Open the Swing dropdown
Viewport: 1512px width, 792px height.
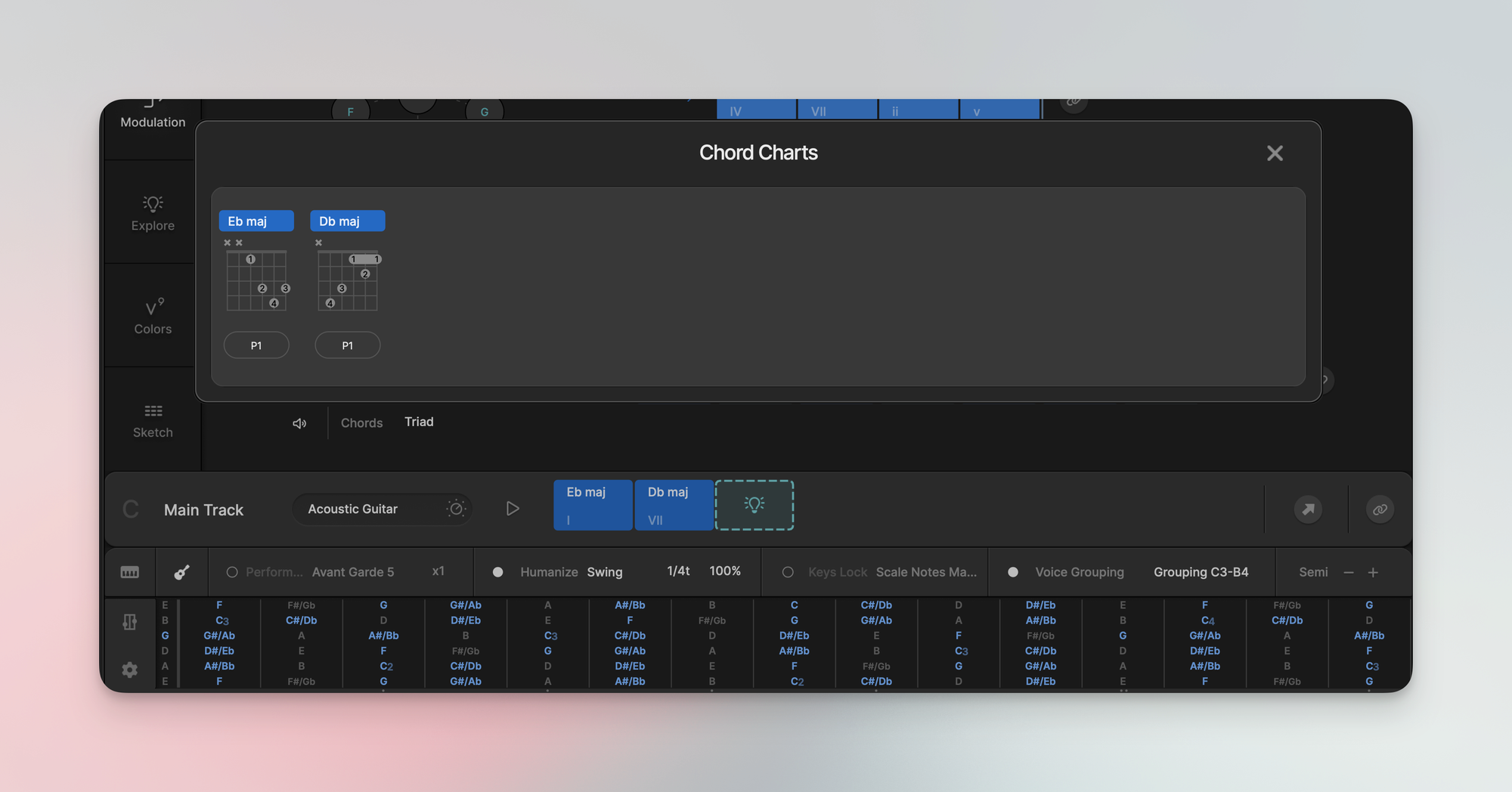tap(605, 572)
